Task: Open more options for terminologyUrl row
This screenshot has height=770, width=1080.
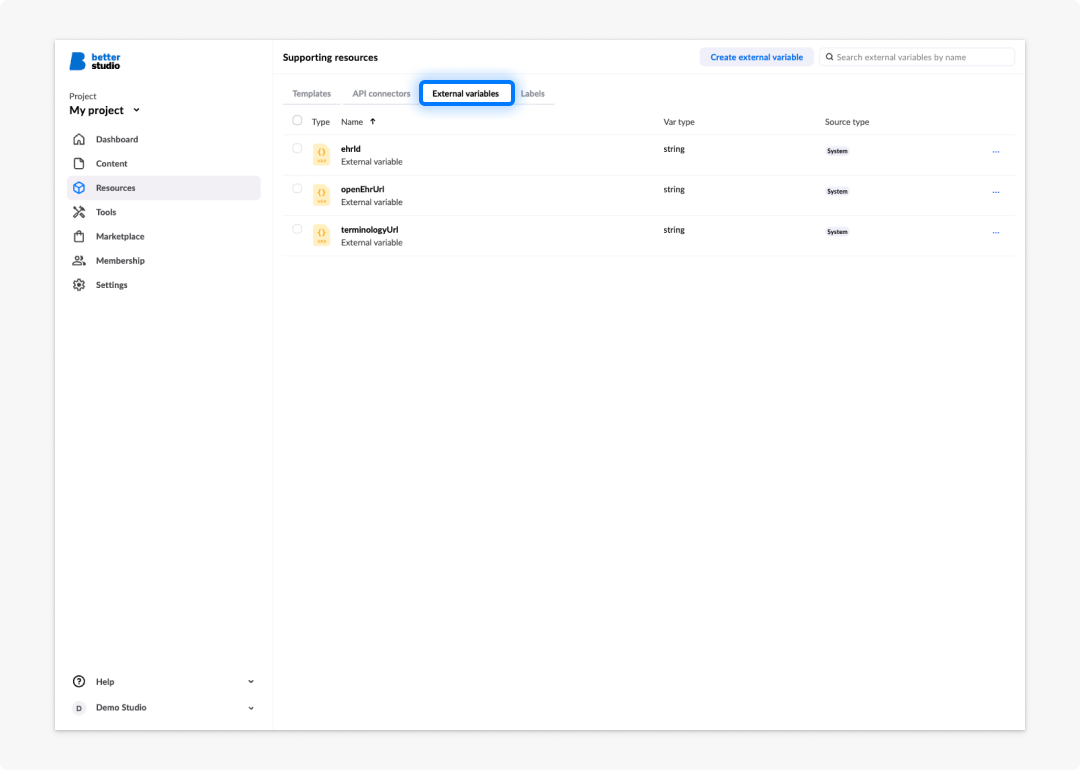Action: (996, 233)
